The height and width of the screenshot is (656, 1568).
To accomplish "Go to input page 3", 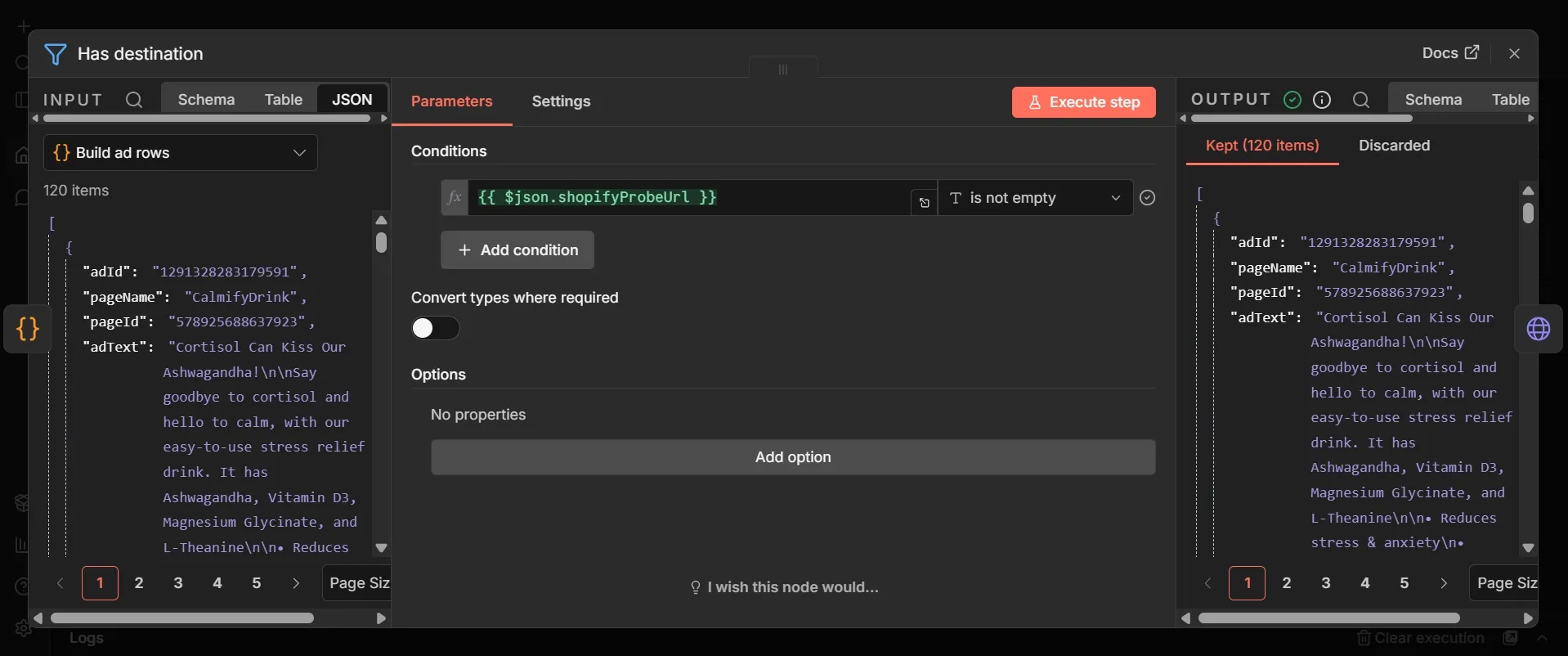I will (x=178, y=583).
